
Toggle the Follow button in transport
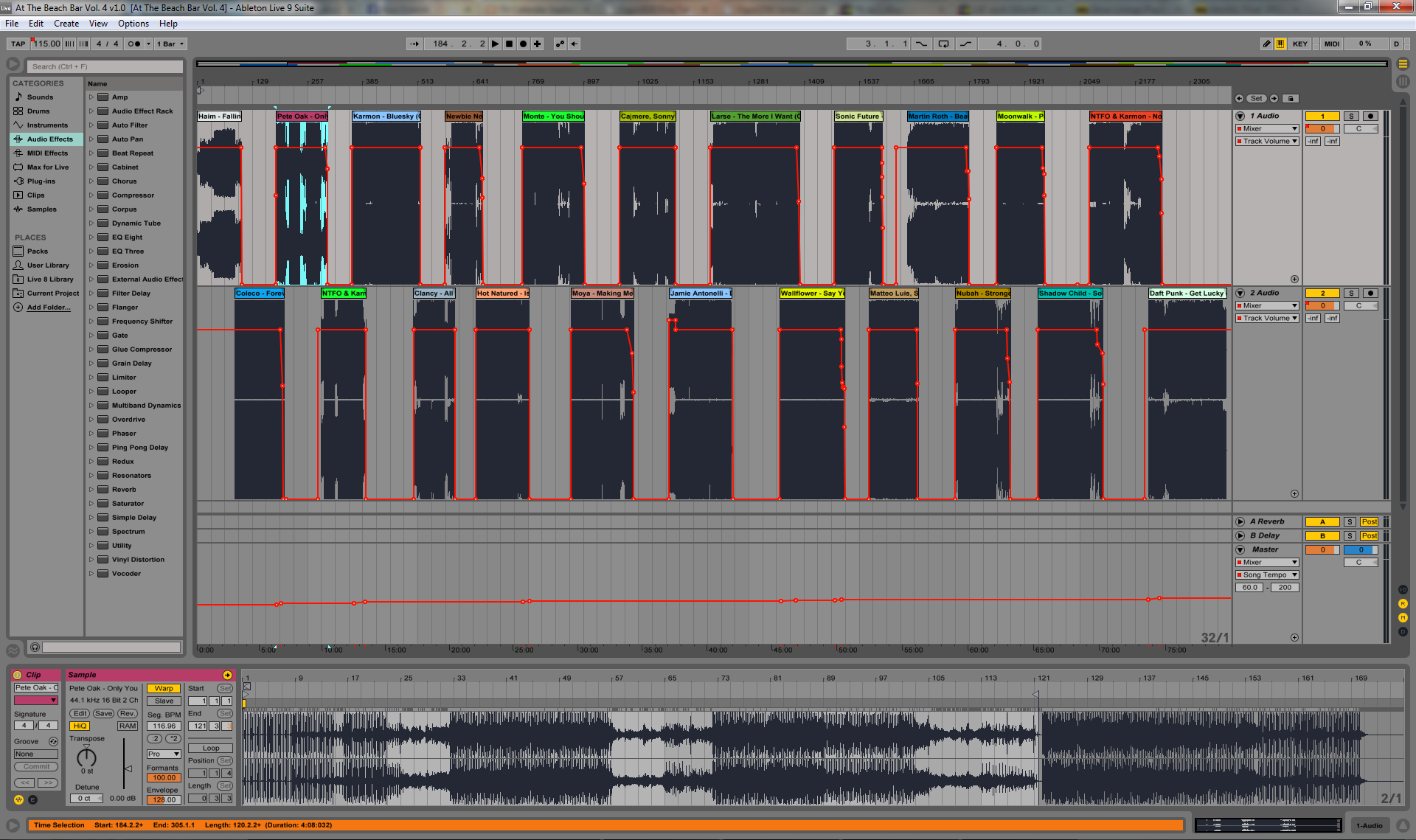(414, 44)
